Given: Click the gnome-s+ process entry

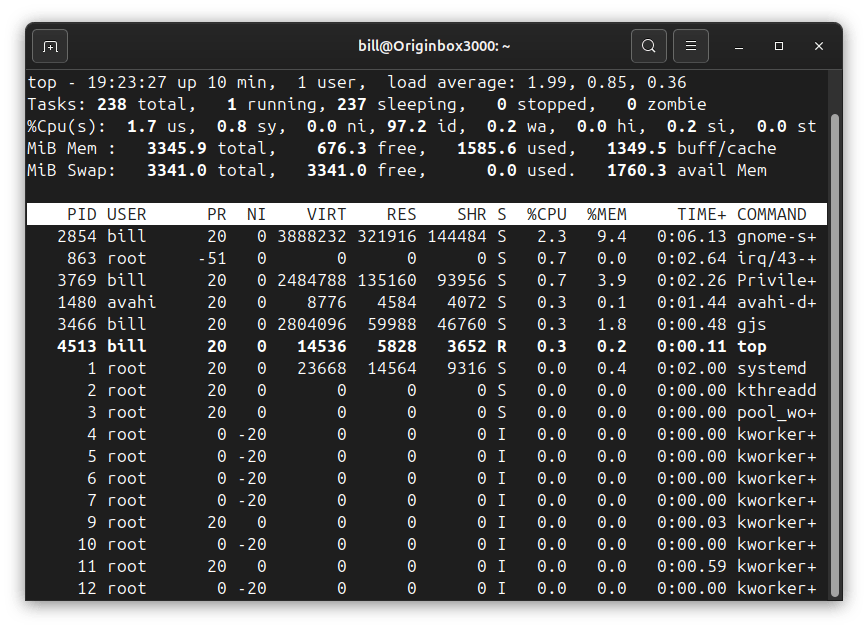Looking at the screenshot, I should click(776, 235).
